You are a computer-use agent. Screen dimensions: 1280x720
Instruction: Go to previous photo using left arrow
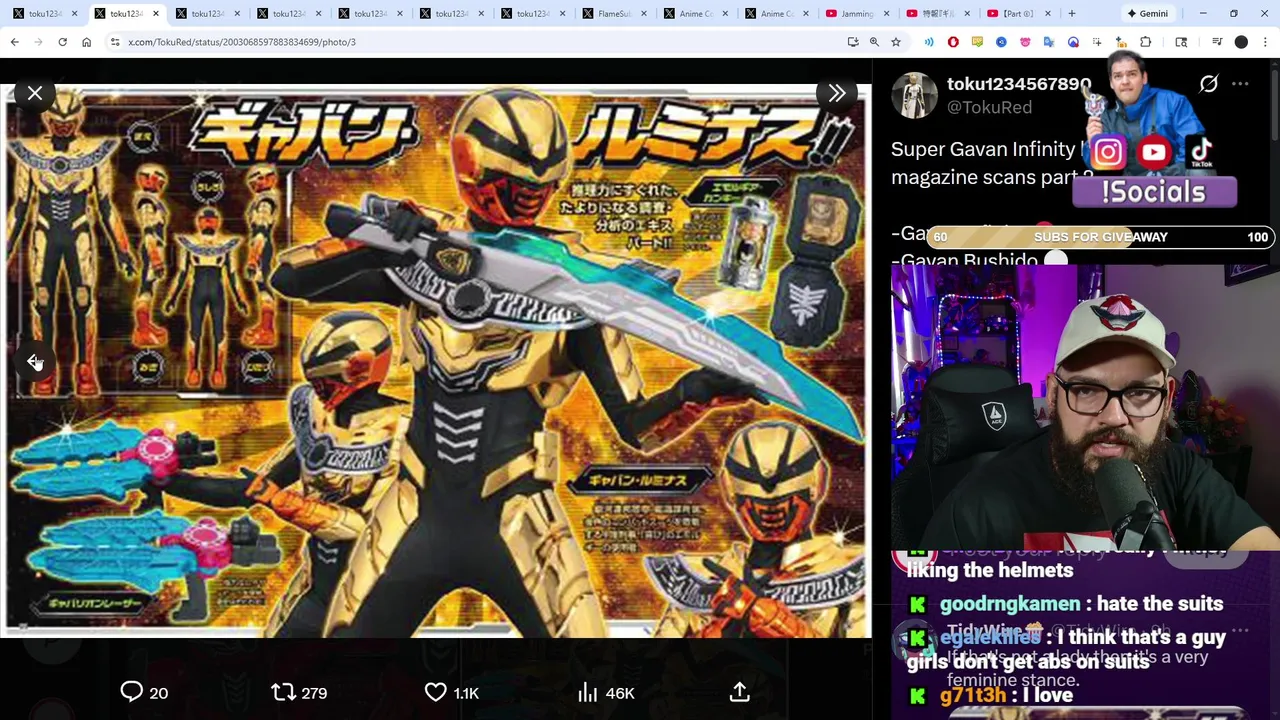click(35, 361)
